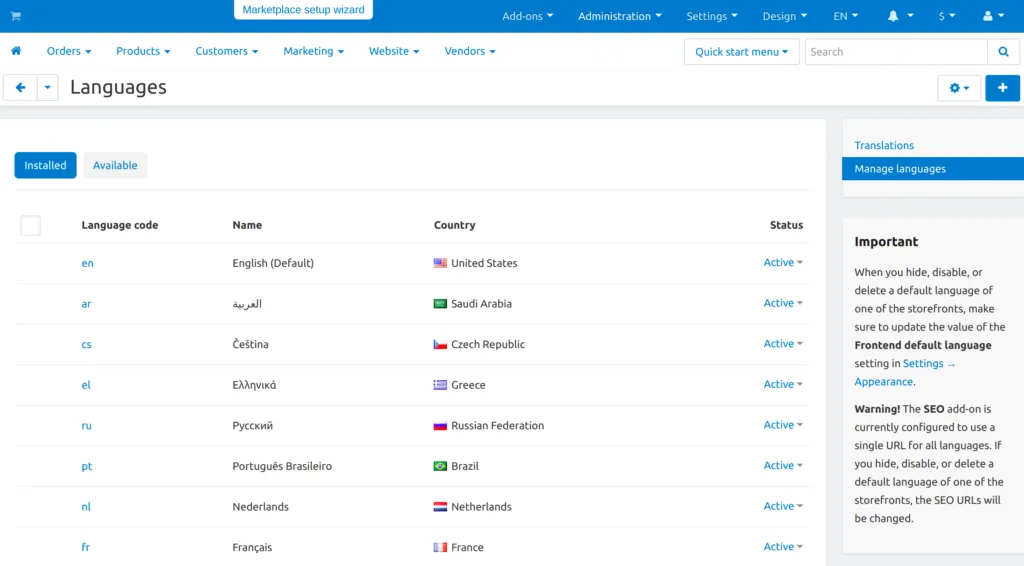The width and height of the screenshot is (1024, 566).
Task: Open the 'fr' language code link
Action: (86, 547)
